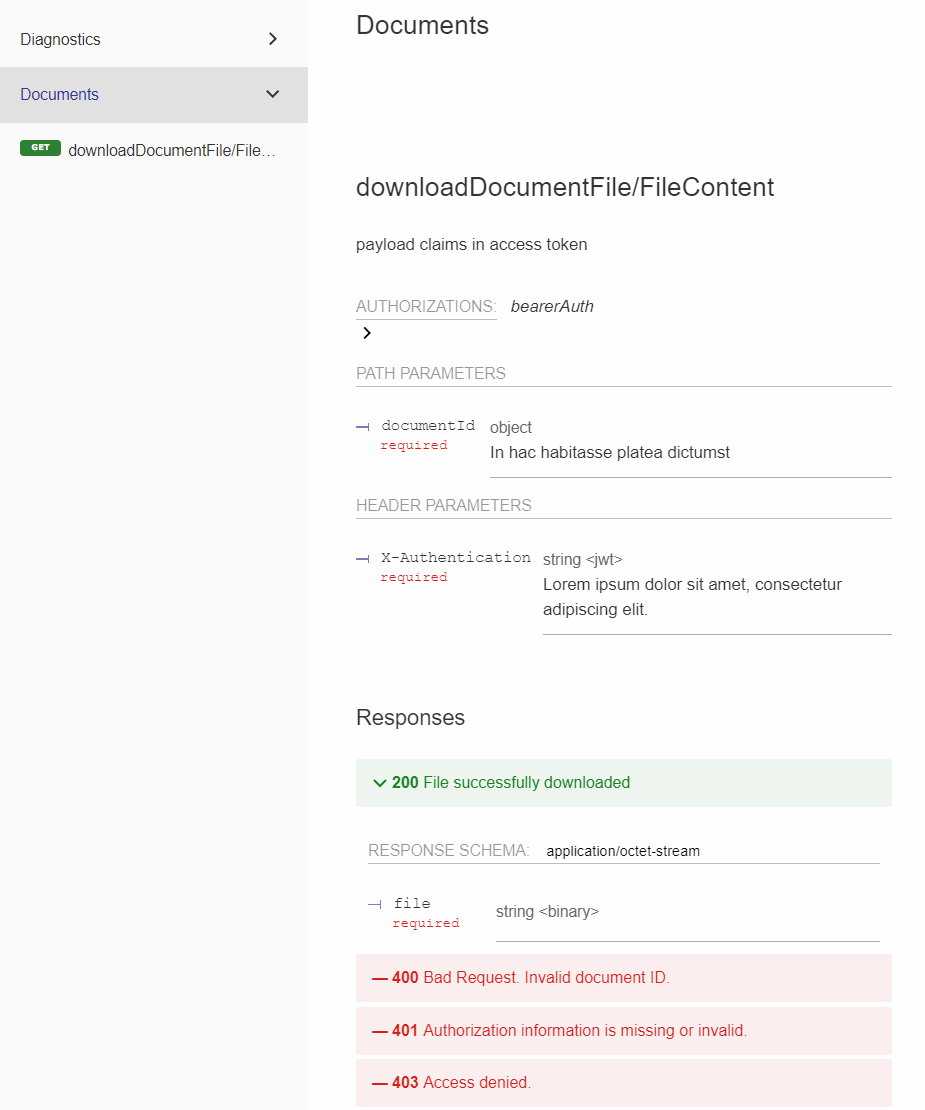Click the green chevron icon beside 200

[x=379, y=783]
